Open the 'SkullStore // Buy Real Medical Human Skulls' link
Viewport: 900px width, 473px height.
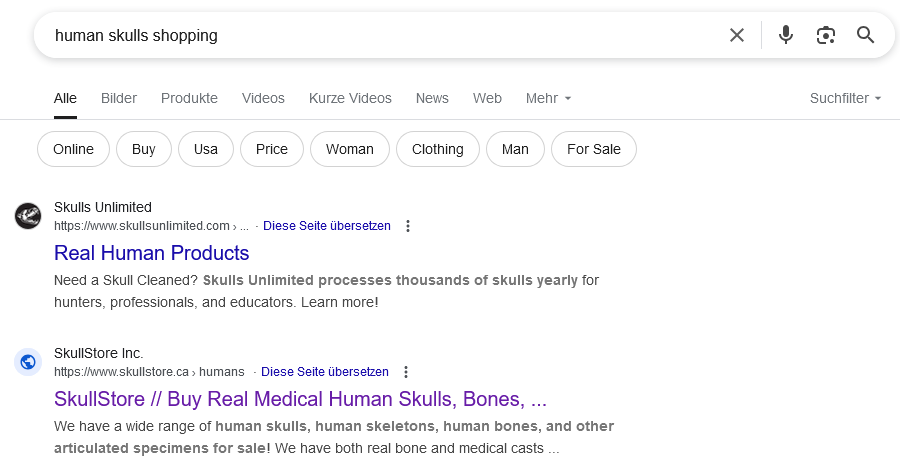coord(300,399)
